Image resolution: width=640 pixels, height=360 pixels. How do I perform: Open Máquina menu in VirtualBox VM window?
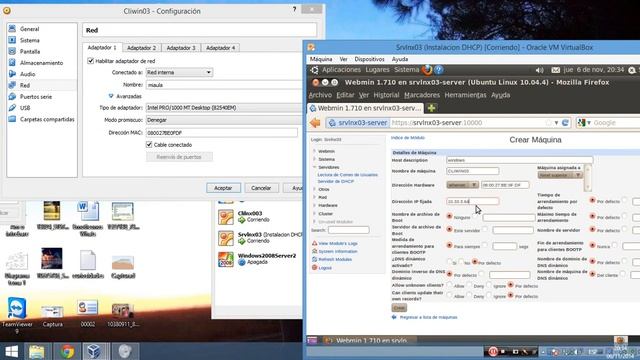tap(321, 59)
